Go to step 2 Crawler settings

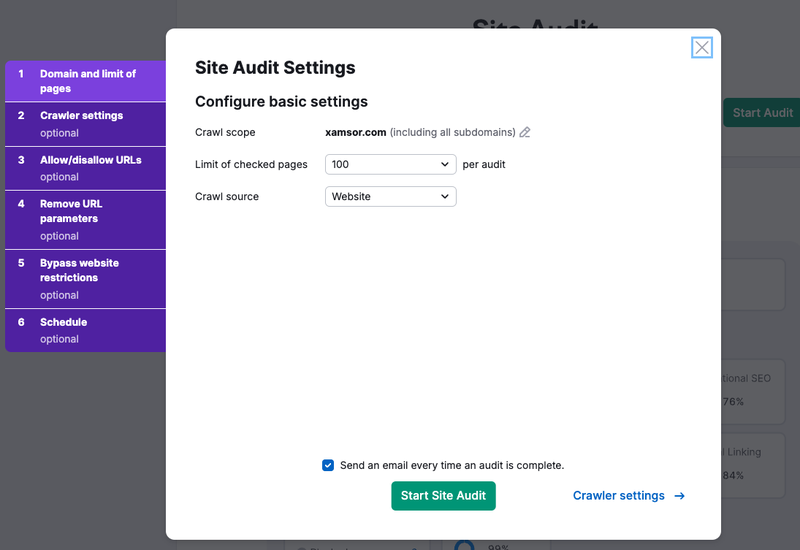pyautogui.click(x=85, y=123)
